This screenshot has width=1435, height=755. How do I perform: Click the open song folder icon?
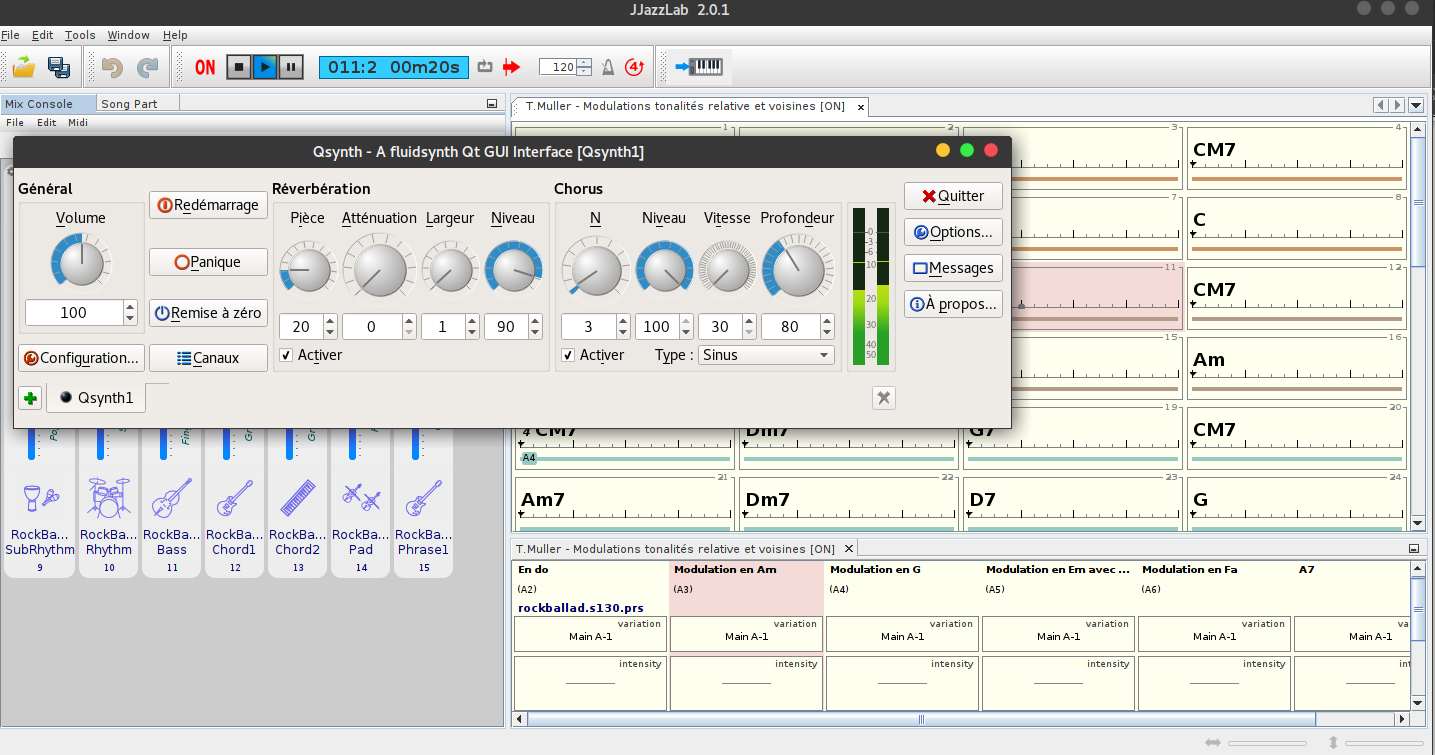click(23, 67)
